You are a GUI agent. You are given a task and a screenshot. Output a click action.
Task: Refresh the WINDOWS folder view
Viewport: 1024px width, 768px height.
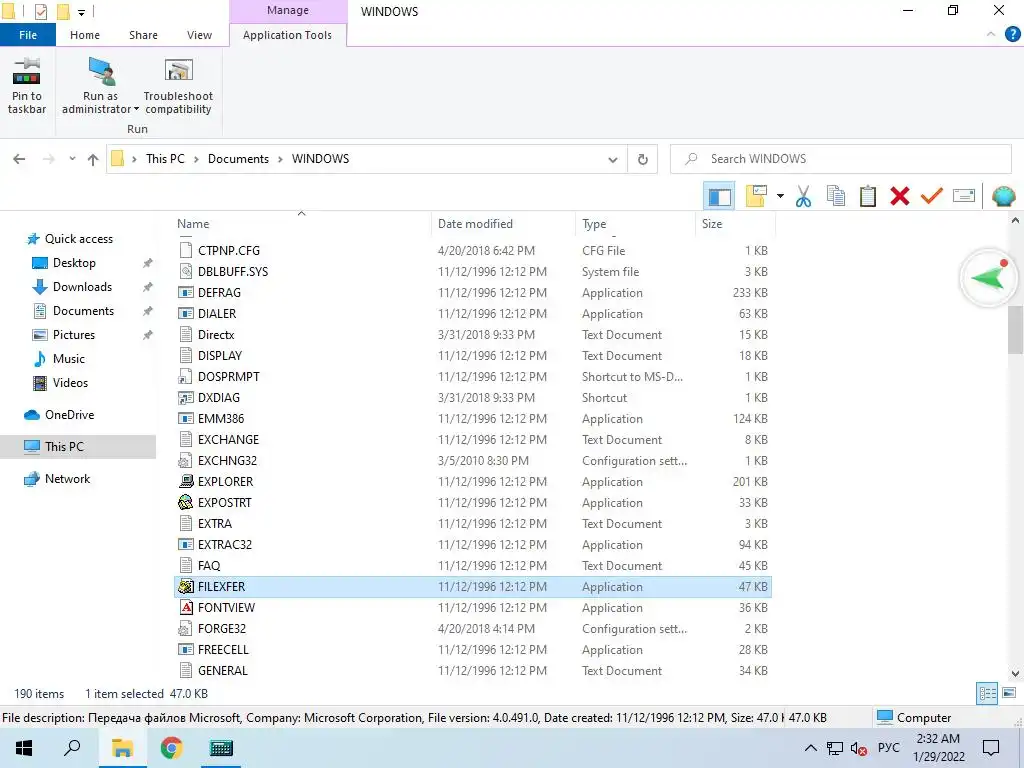click(643, 159)
